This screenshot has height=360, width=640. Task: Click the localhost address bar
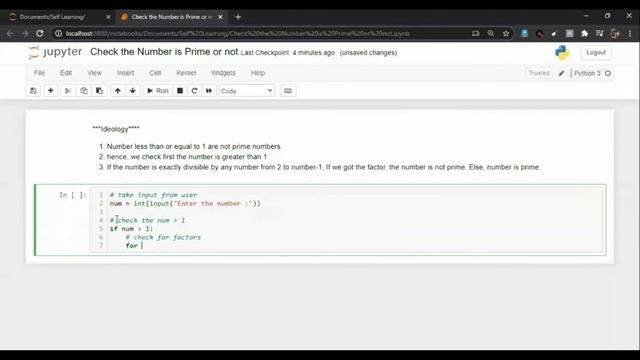coord(261,33)
